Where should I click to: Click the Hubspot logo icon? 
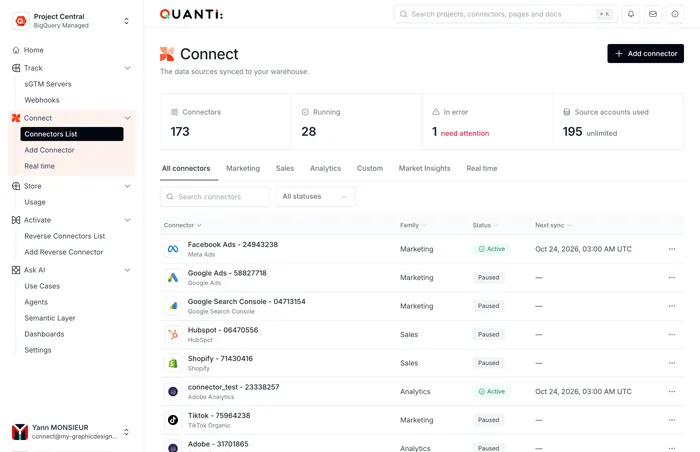(x=173, y=335)
